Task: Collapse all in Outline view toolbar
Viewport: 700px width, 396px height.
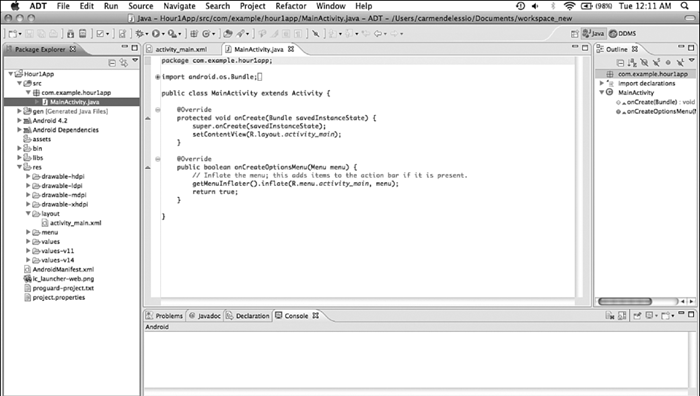Action: [x=620, y=63]
